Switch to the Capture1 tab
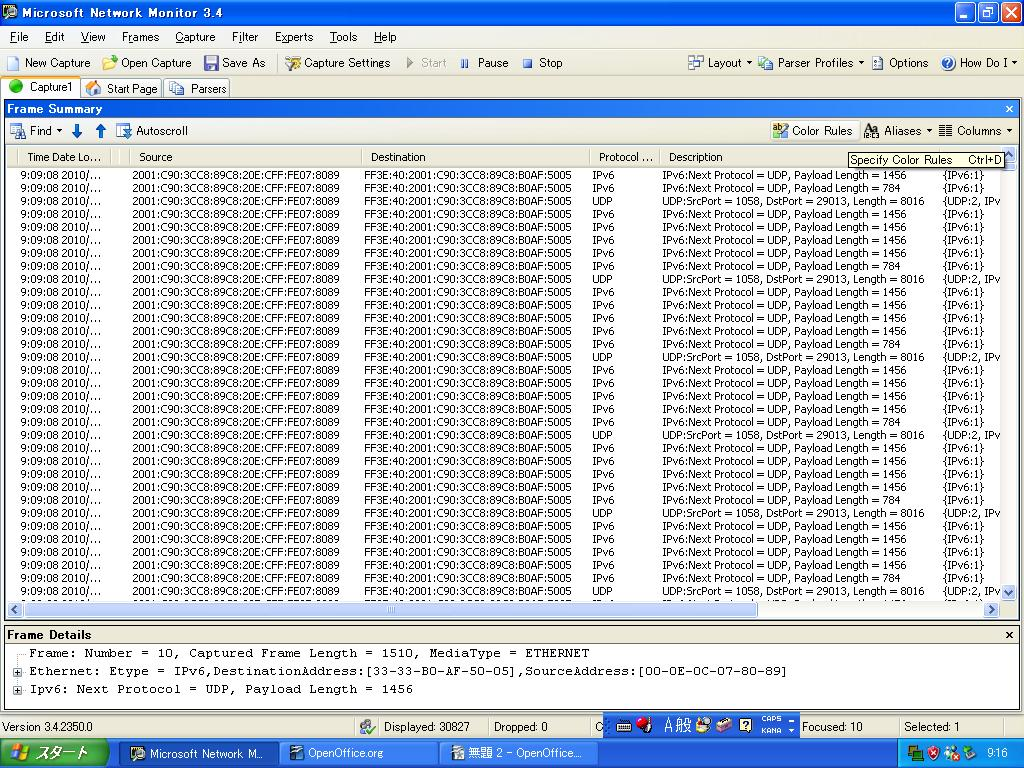 pos(40,87)
